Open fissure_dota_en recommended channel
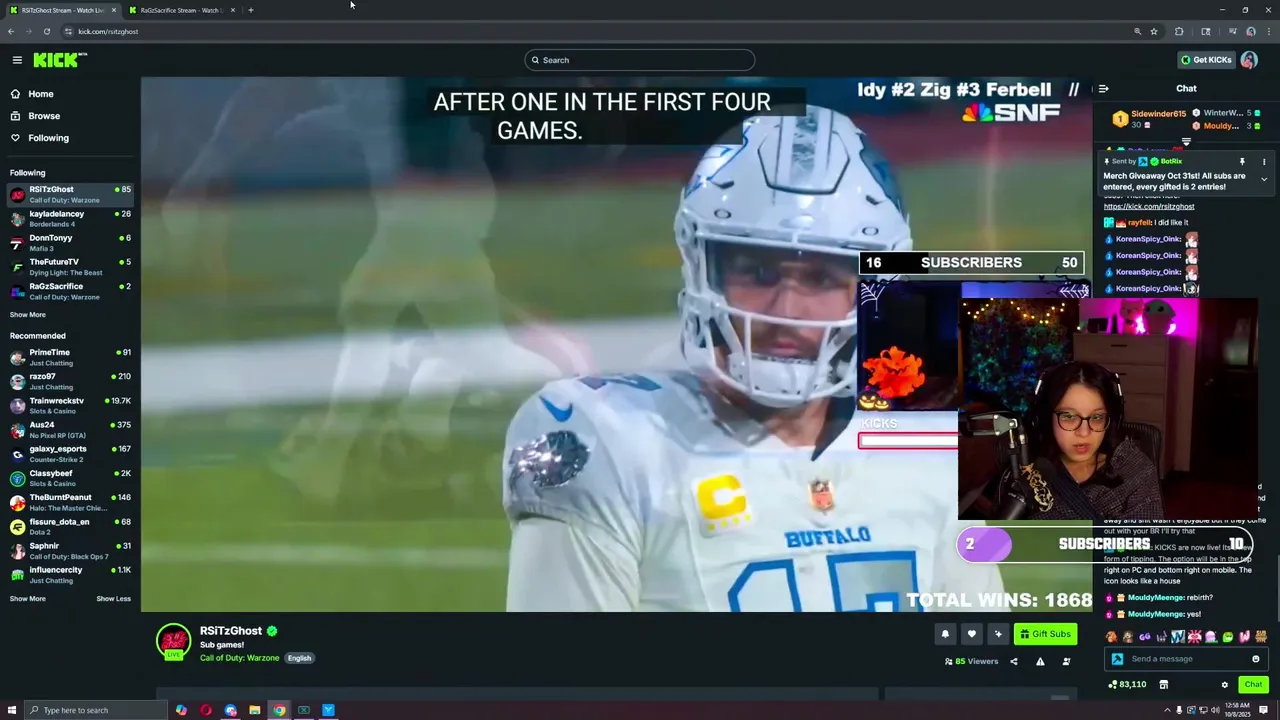 [x=70, y=526]
